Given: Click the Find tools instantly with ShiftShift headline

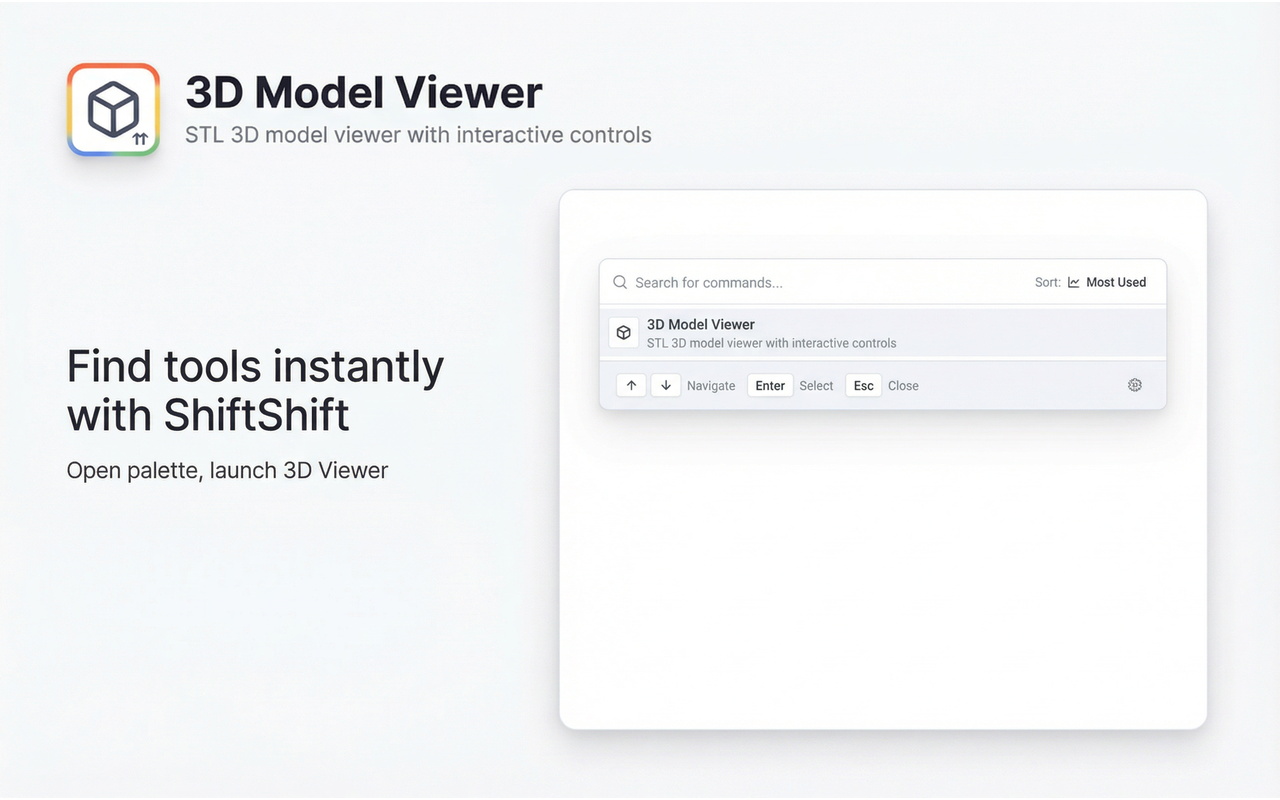Looking at the screenshot, I should coord(255,390).
